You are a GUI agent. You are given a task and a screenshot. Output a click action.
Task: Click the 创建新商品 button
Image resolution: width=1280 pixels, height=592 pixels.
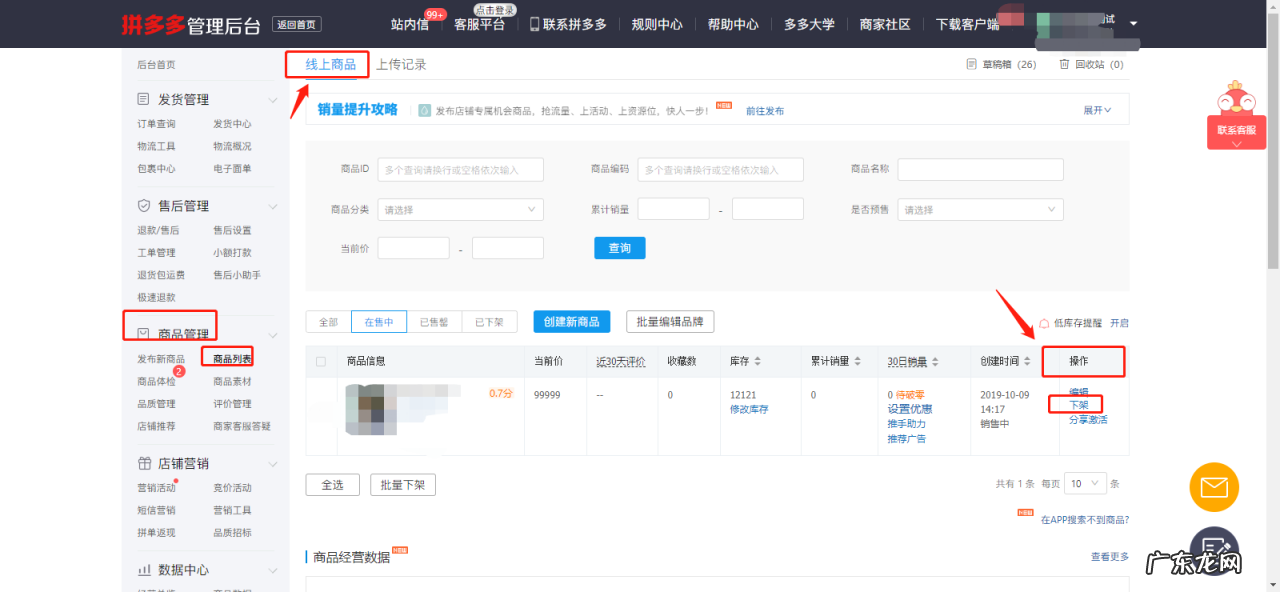pyautogui.click(x=571, y=321)
